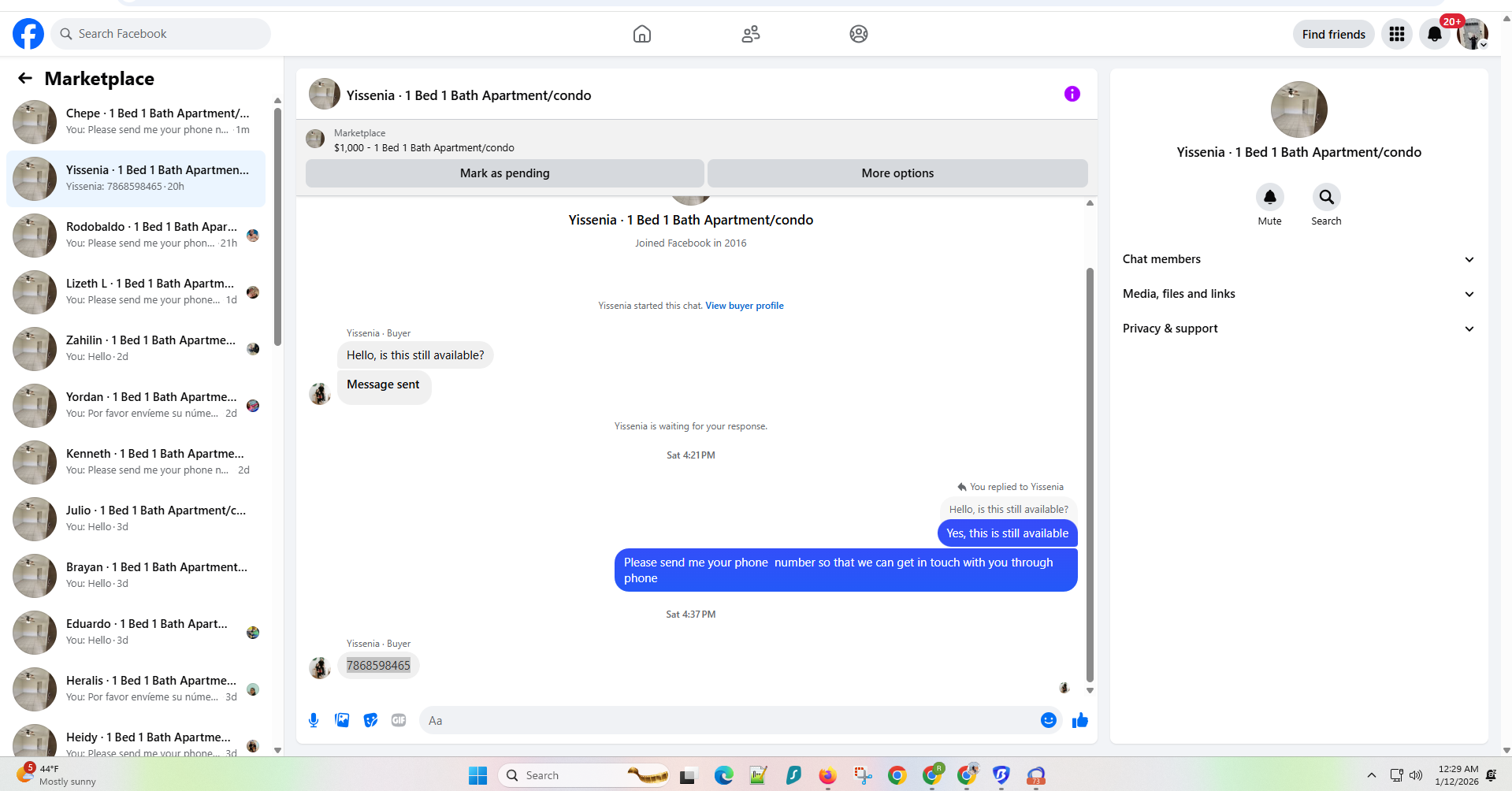This screenshot has width=1512, height=791.
Task: Select the Yissenia conversation row
Action: [x=136, y=179]
